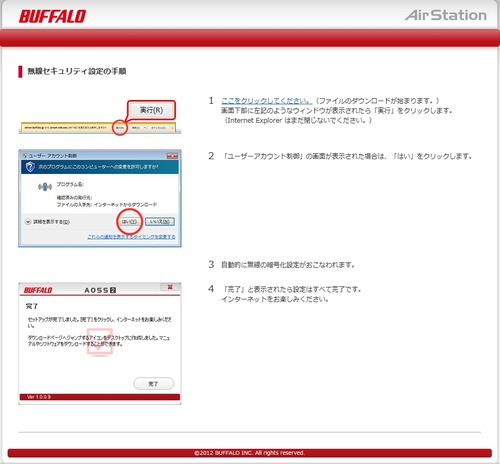The width and height of the screenshot is (500, 464).
Task: Click the bold '完了' heading in the AOSS2 window
Action: [32, 306]
